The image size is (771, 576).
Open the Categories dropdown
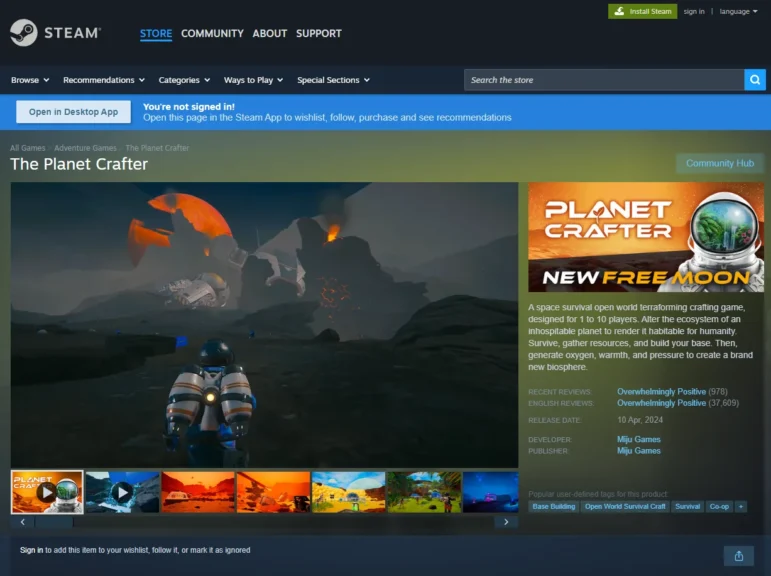(x=184, y=80)
